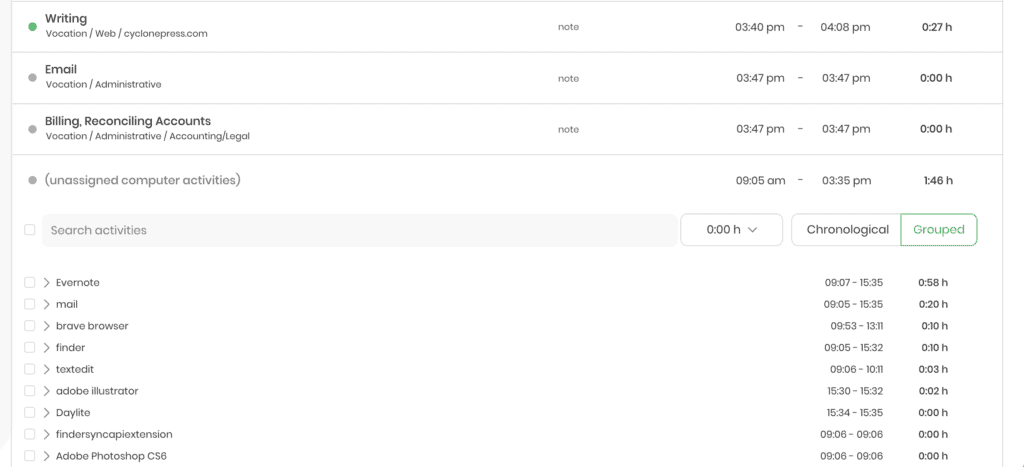Click the gray dot beside Billing, Reconciling Accounts
The height and width of the screenshot is (467, 1024).
[32, 129]
